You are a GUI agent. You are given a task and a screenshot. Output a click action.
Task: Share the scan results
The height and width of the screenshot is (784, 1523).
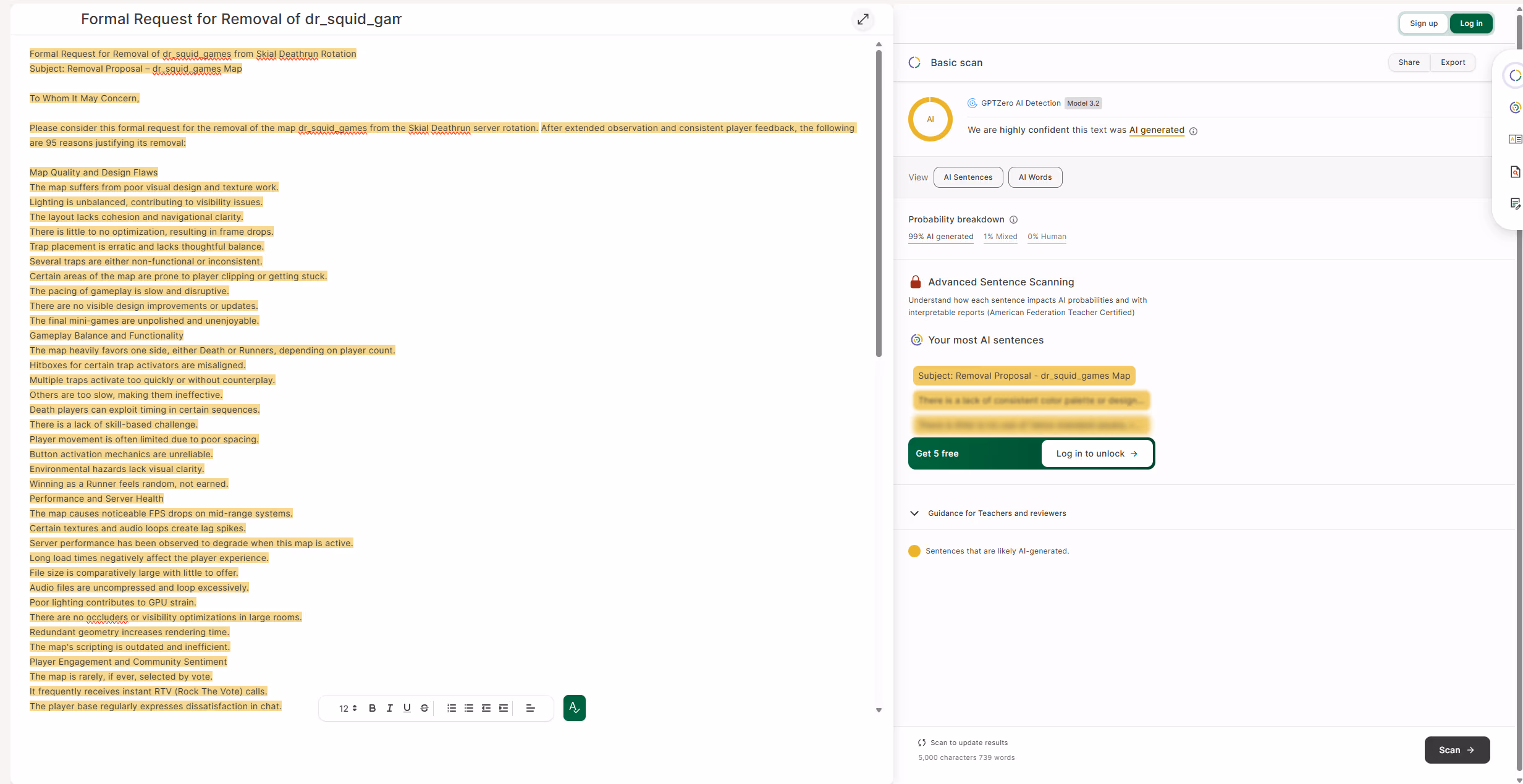coord(1409,62)
